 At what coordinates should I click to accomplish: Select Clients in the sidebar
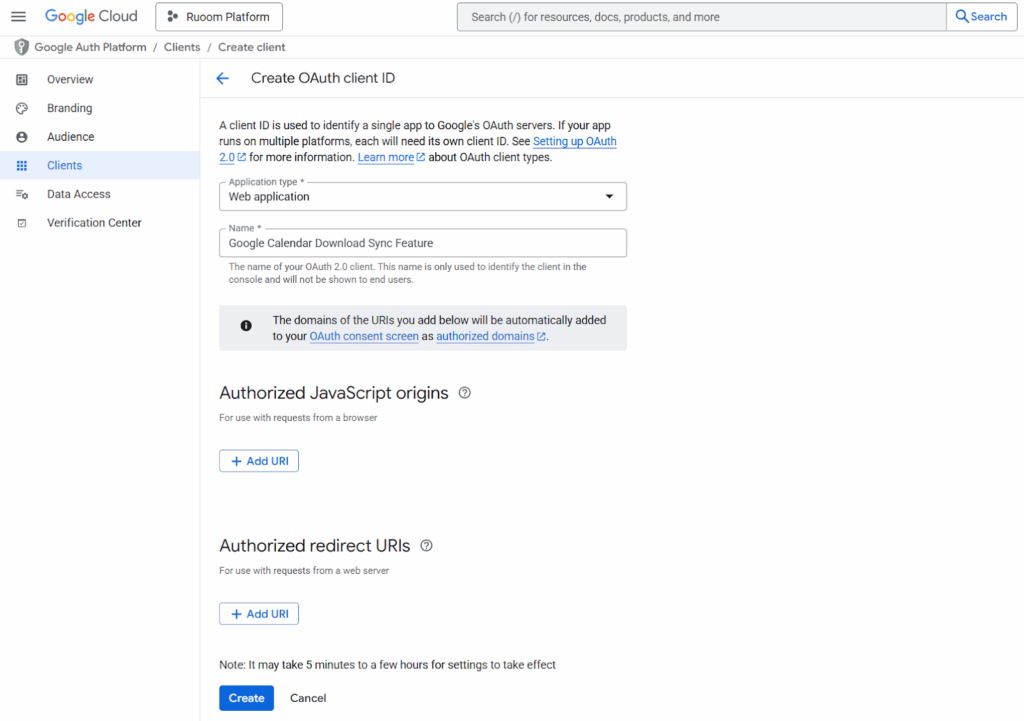click(64, 166)
